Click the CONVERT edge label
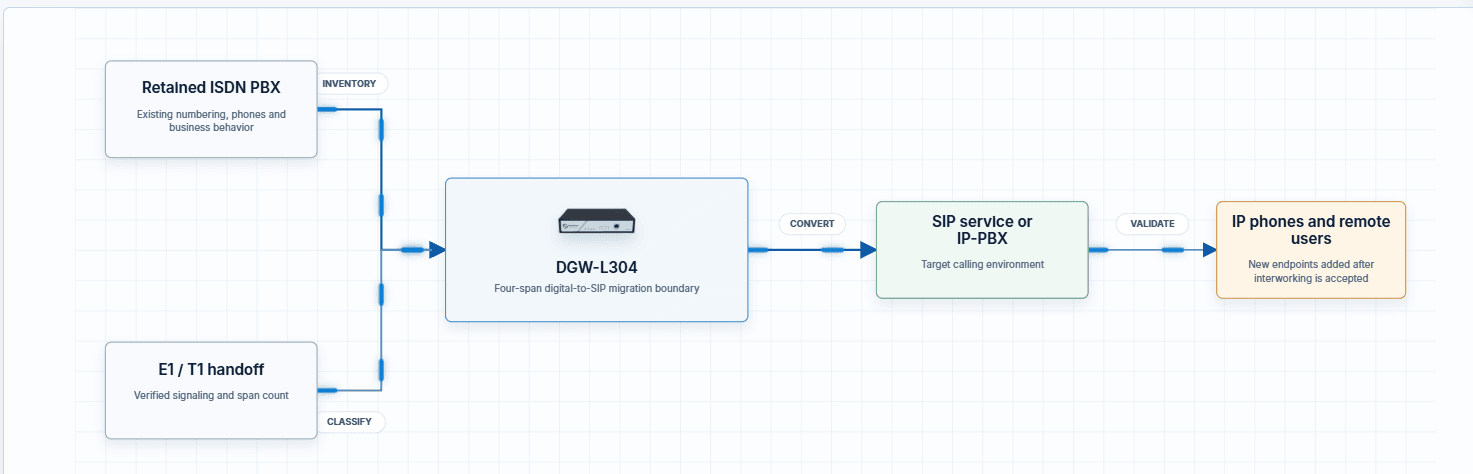This screenshot has height=474, width=1473. tap(812, 224)
